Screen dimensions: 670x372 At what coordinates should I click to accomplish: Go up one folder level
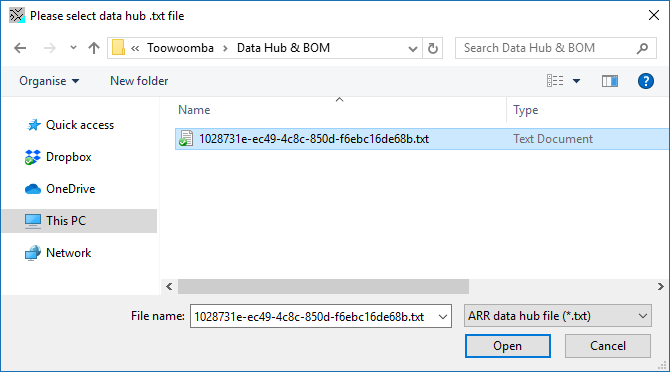(94, 48)
